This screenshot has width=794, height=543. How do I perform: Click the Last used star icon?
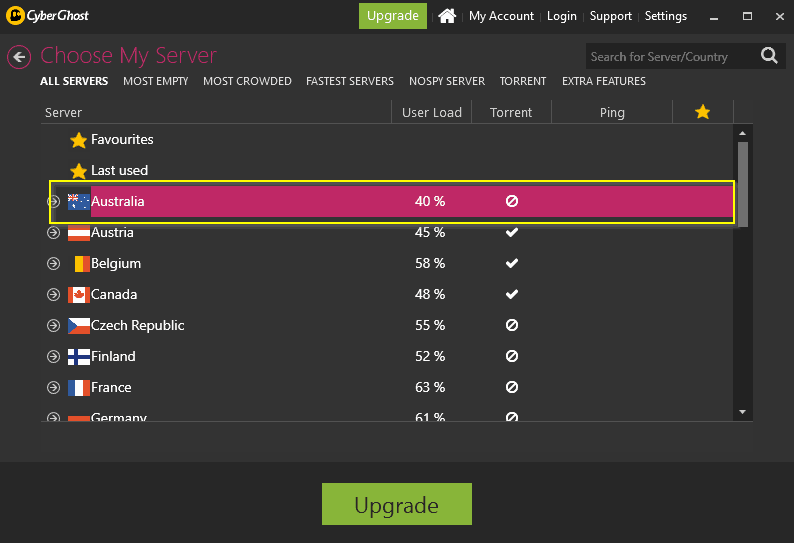[78, 171]
